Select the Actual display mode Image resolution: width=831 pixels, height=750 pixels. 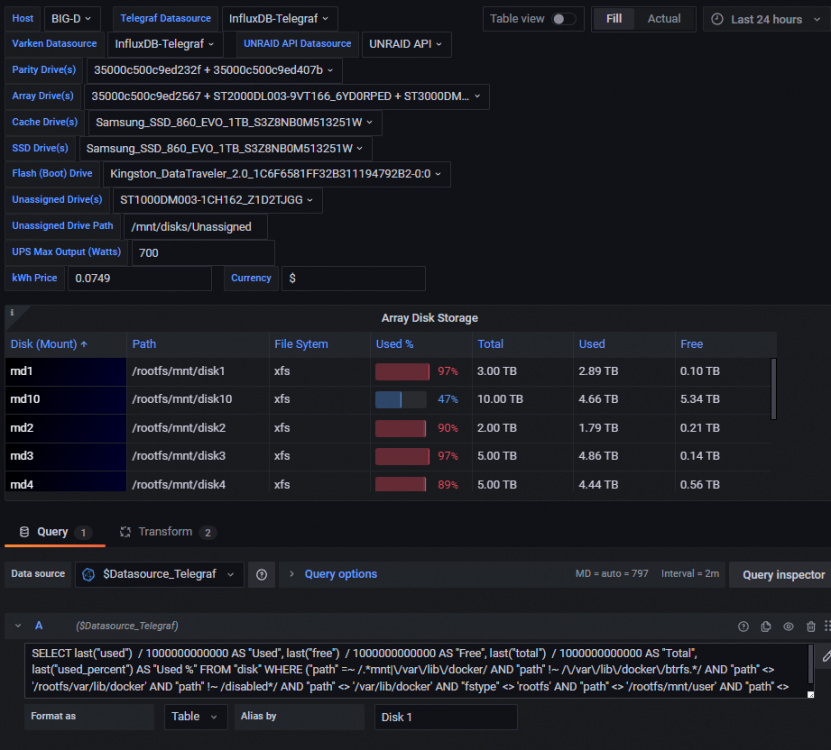coord(664,19)
